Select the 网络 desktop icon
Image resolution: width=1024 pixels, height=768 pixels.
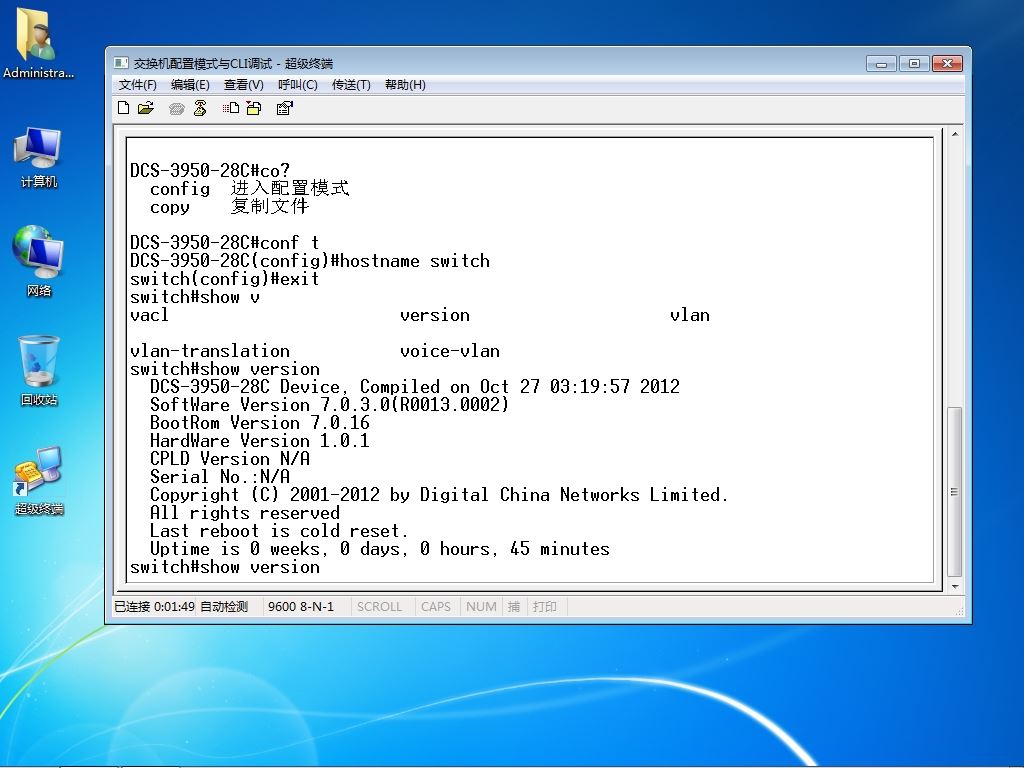pyautogui.click(x=38, y=261)
